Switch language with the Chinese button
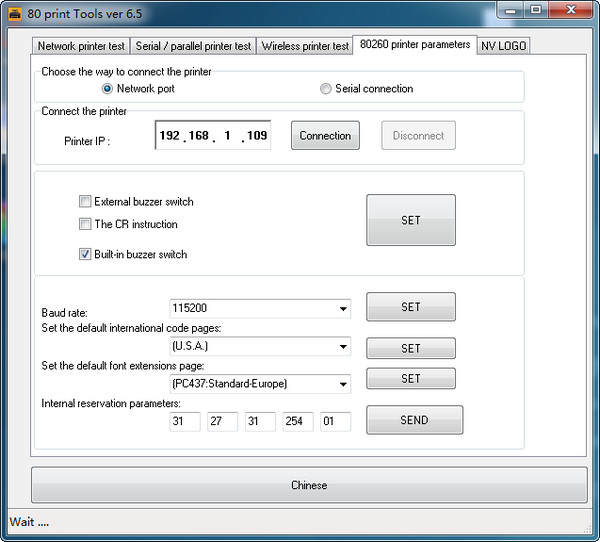Screen dimensions: 600x542 click(x=309, y=485)
